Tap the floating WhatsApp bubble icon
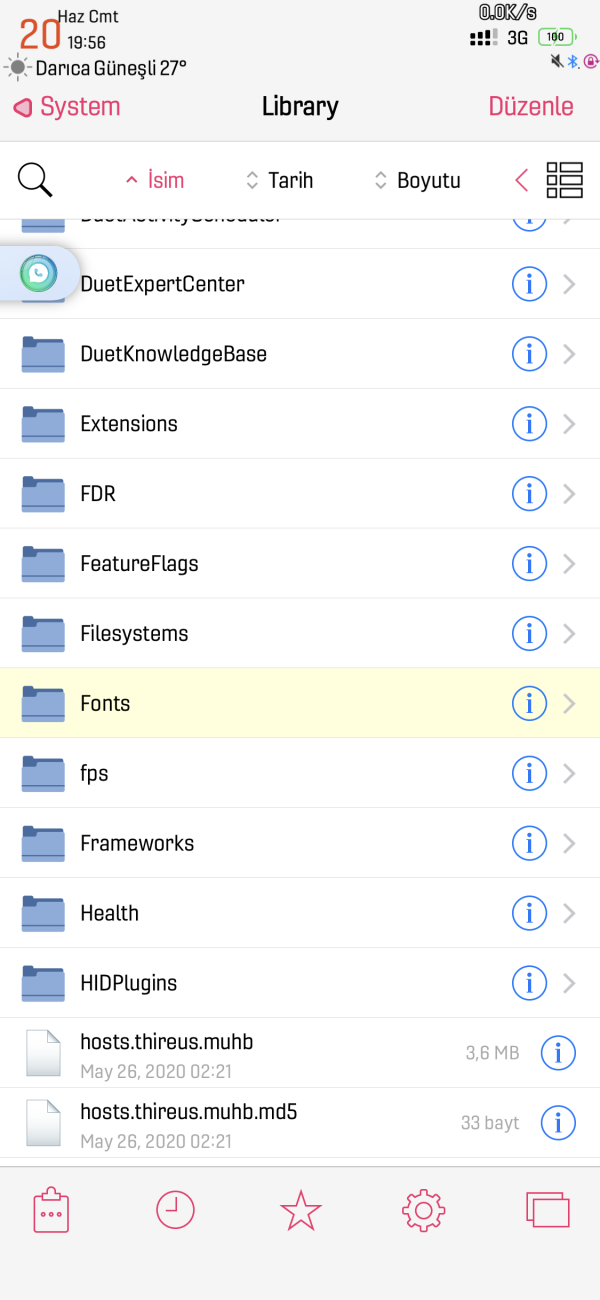 tap(38, 273)
